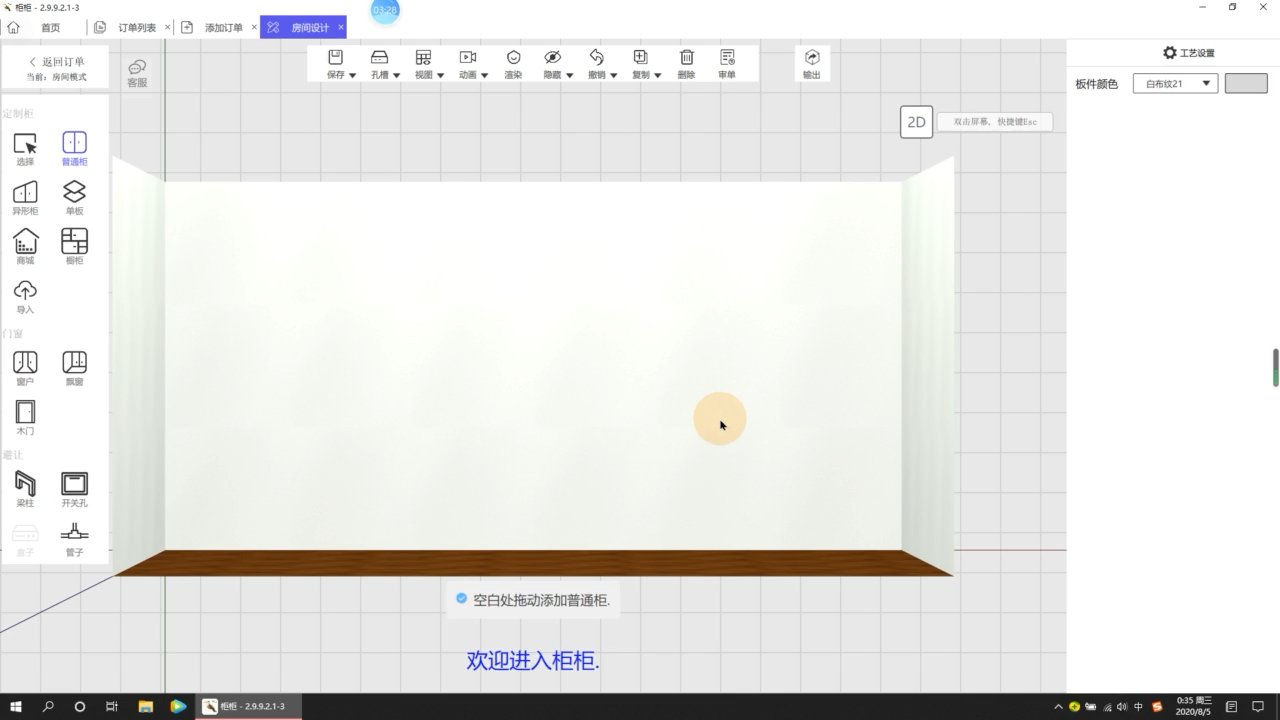Close the 房间设计 tab
Viewport: 1280px width, 720px height.
(341, 28)
